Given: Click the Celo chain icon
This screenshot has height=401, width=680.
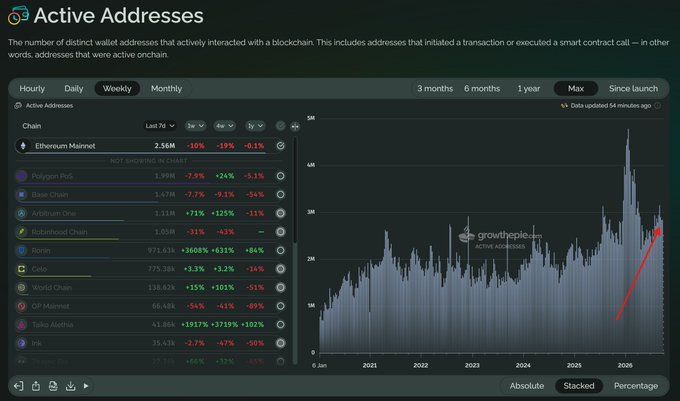Looking at the screenshot, I should [22, 269].
